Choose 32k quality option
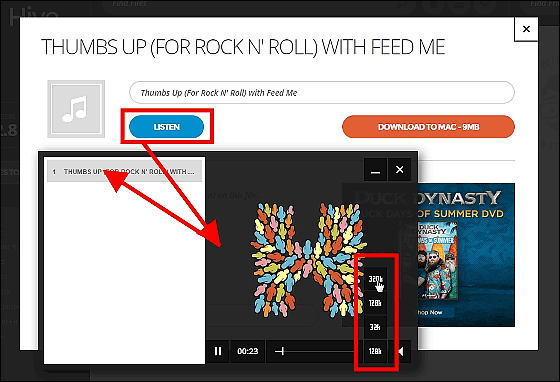The width and height of the screenshot is (560, 382). tap(375, 327)
